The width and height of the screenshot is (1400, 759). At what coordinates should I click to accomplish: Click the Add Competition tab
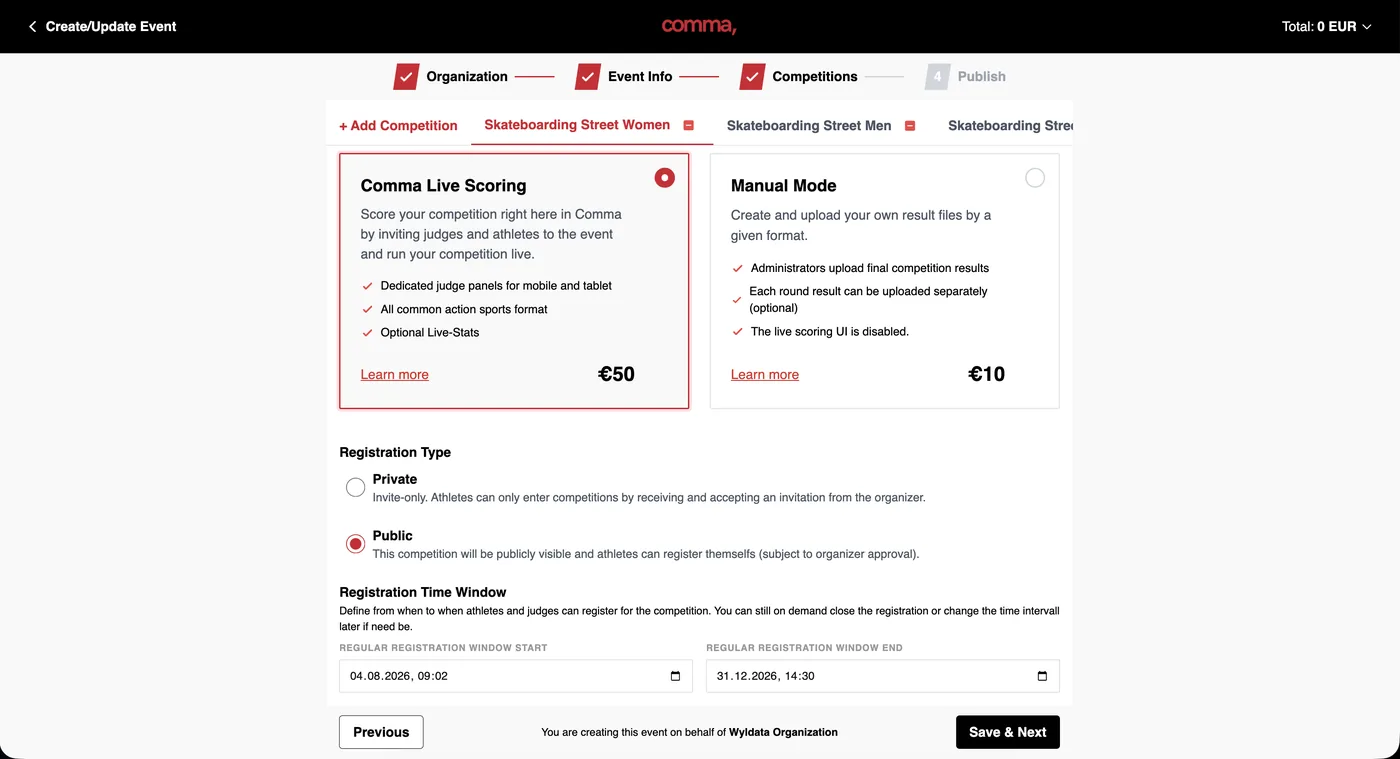[x=398, y=126]
